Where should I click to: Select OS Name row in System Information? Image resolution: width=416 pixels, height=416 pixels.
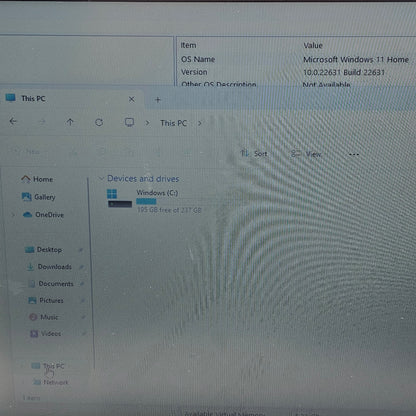point(198,59)
